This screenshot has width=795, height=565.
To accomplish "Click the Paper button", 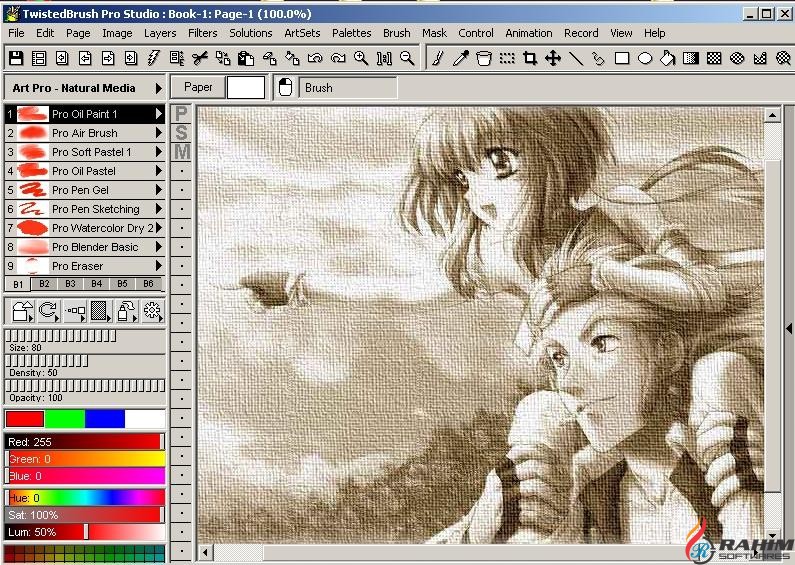I will pos(198,87).
